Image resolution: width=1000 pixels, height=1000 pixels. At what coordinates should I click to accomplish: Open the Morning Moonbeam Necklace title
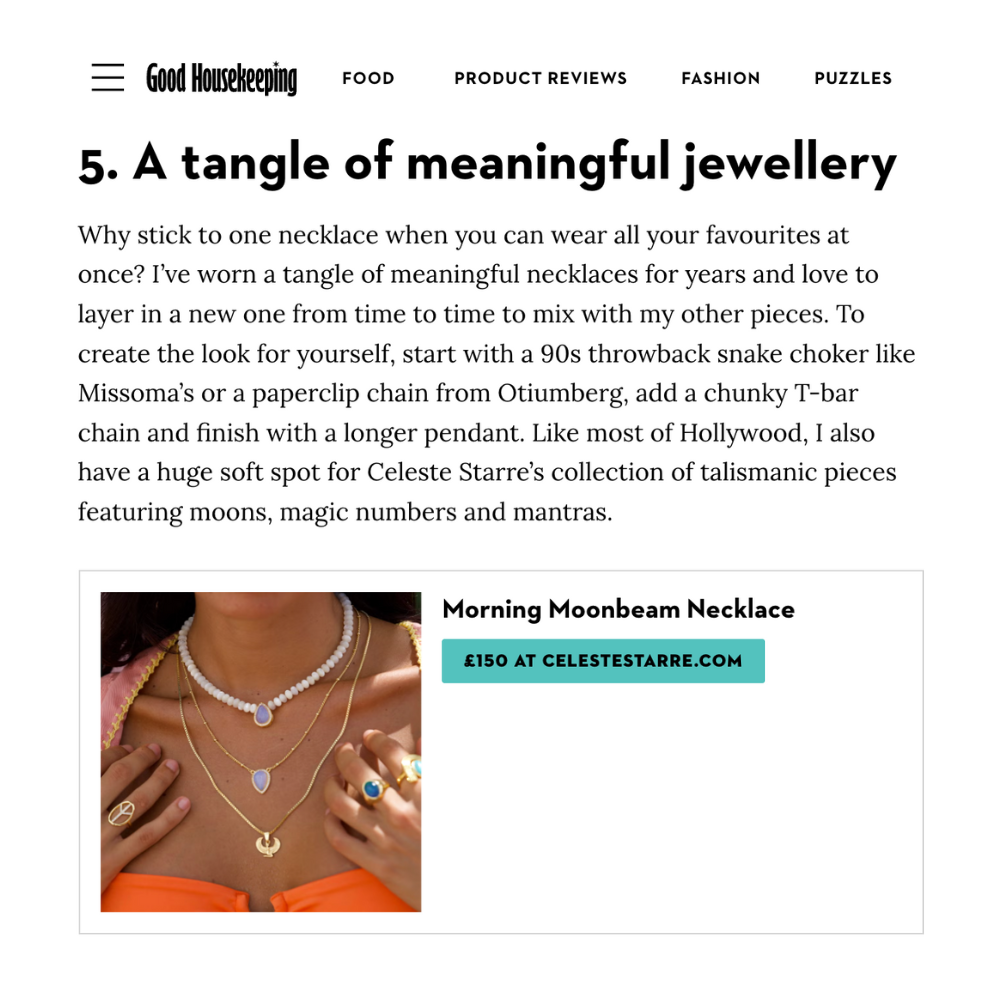click(x=618, y=609)
